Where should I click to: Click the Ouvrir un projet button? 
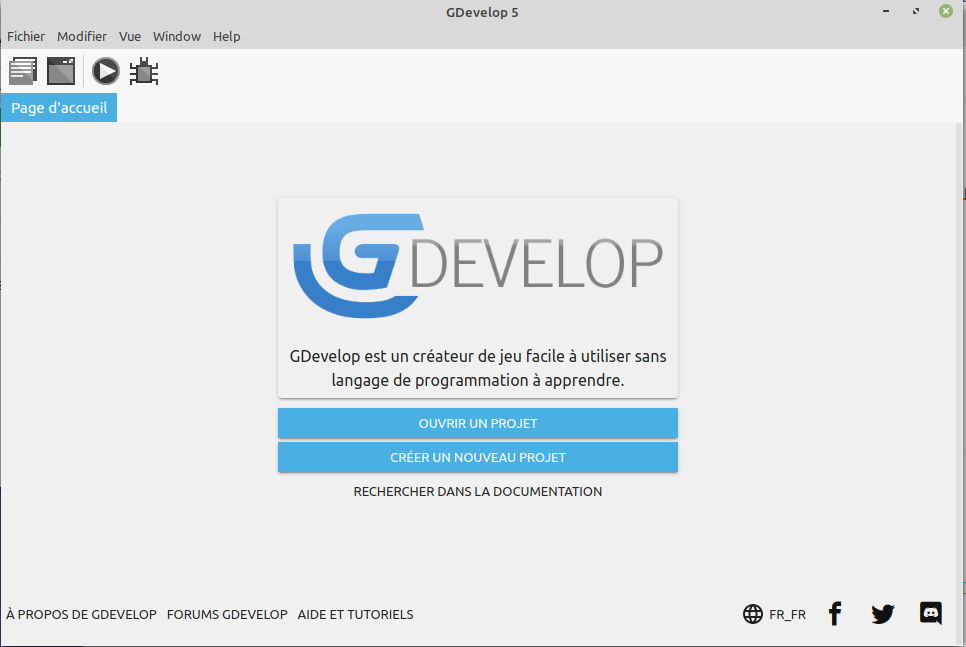[478, 423]
